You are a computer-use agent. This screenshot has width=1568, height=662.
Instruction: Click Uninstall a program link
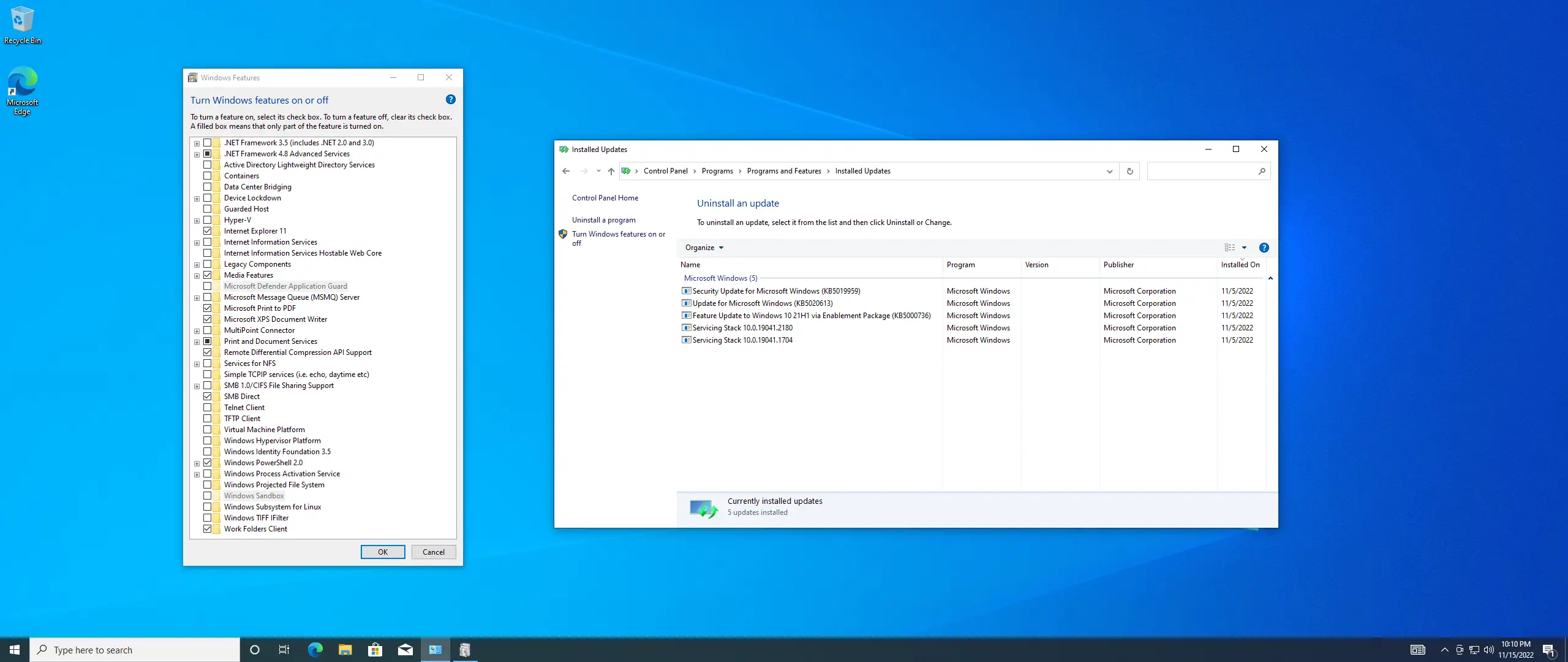point(603,220)
